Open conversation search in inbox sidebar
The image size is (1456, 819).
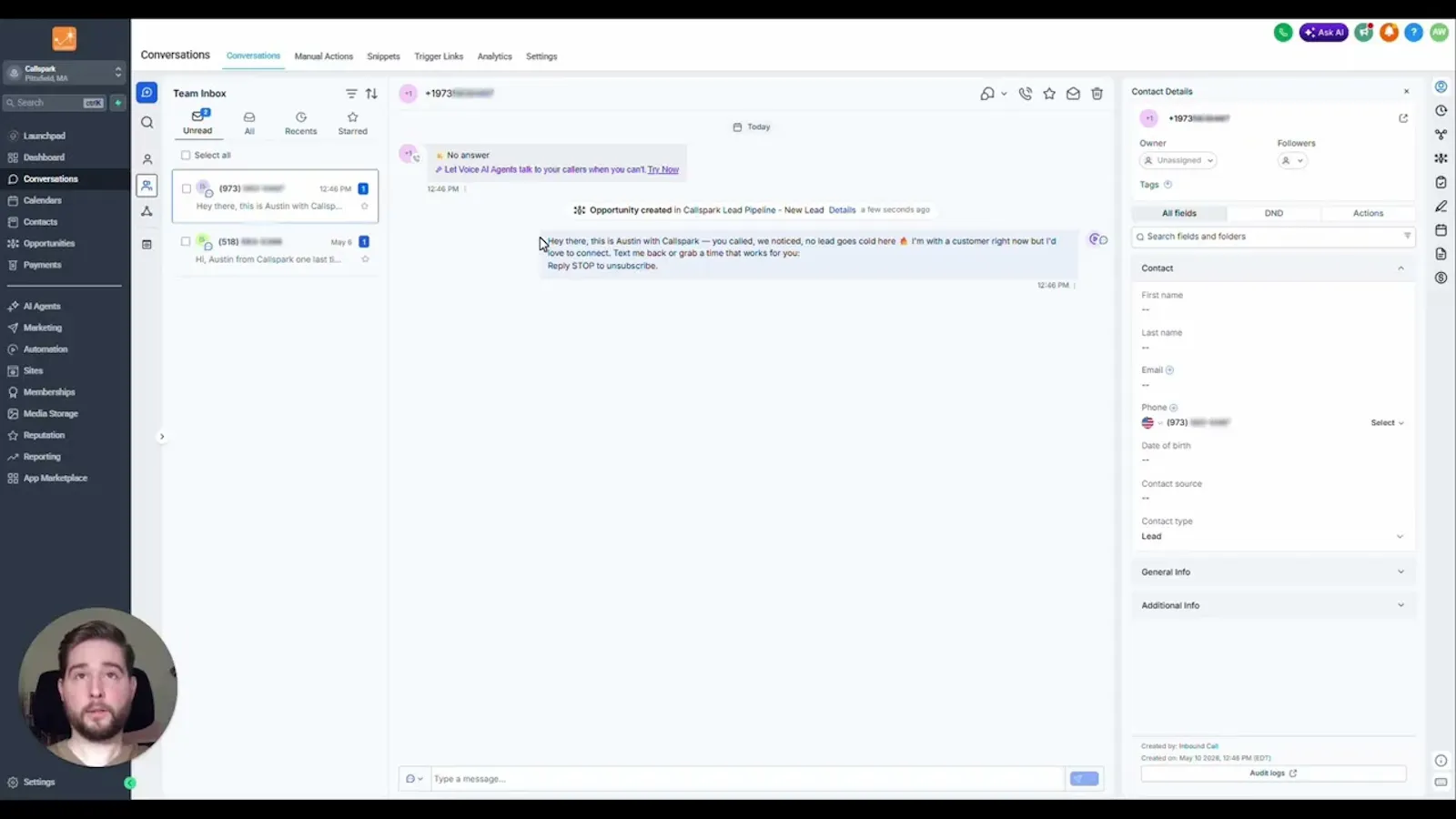coord(147,122)
